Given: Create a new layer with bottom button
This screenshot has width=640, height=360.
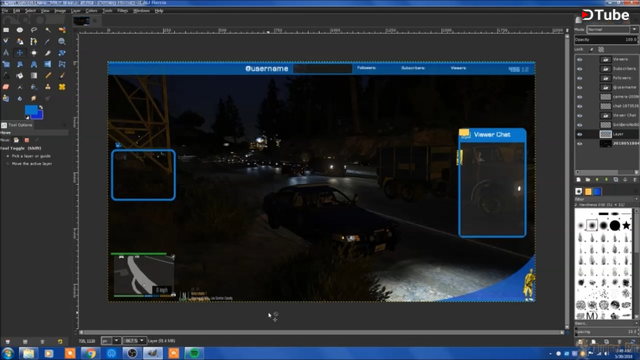Looking at the screenshot, I should tap(578, 180).
